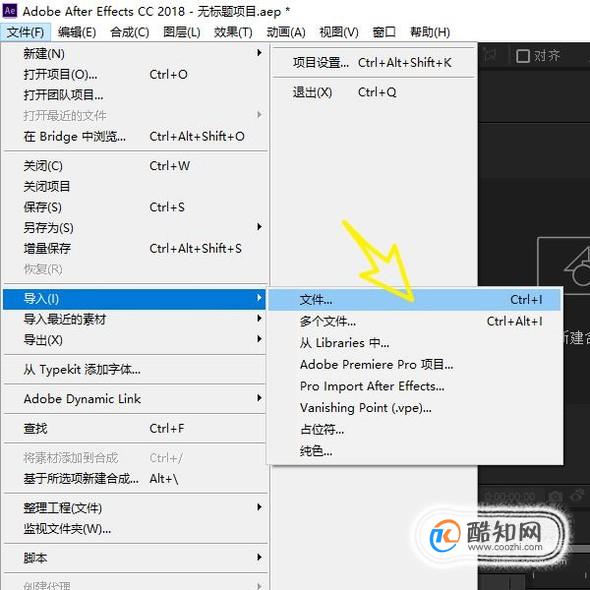
Task: Choose Vanishing Point (.vpe)... option
Action: pyautogui.click(x=415, y=408)
